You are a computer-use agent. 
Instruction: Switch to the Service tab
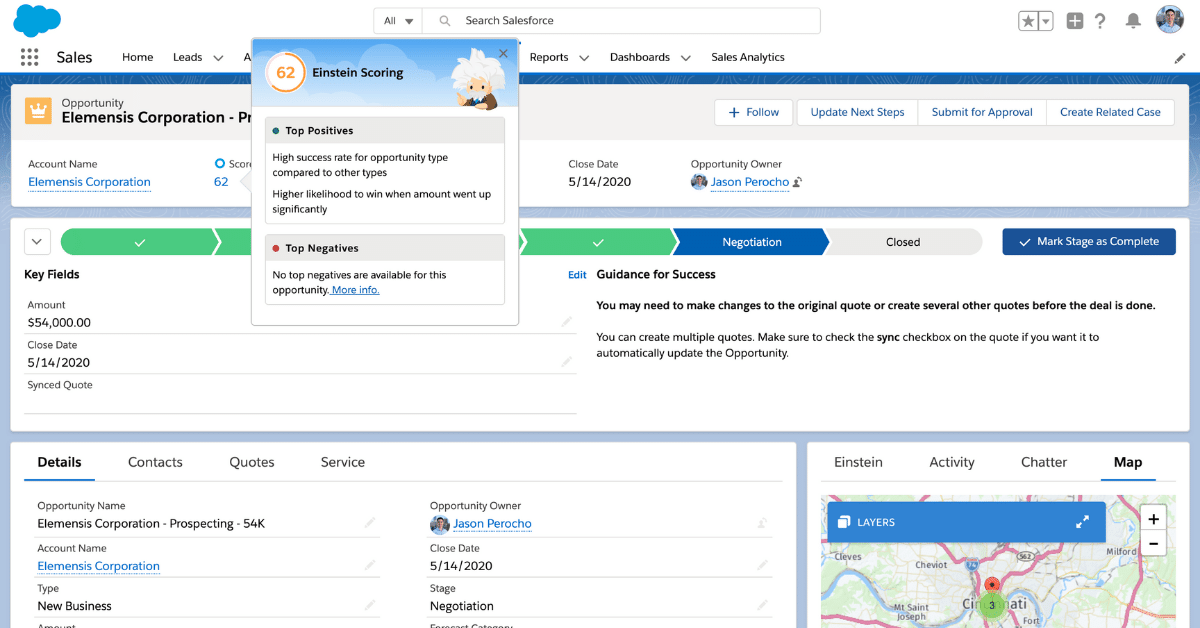pos(343,462)
